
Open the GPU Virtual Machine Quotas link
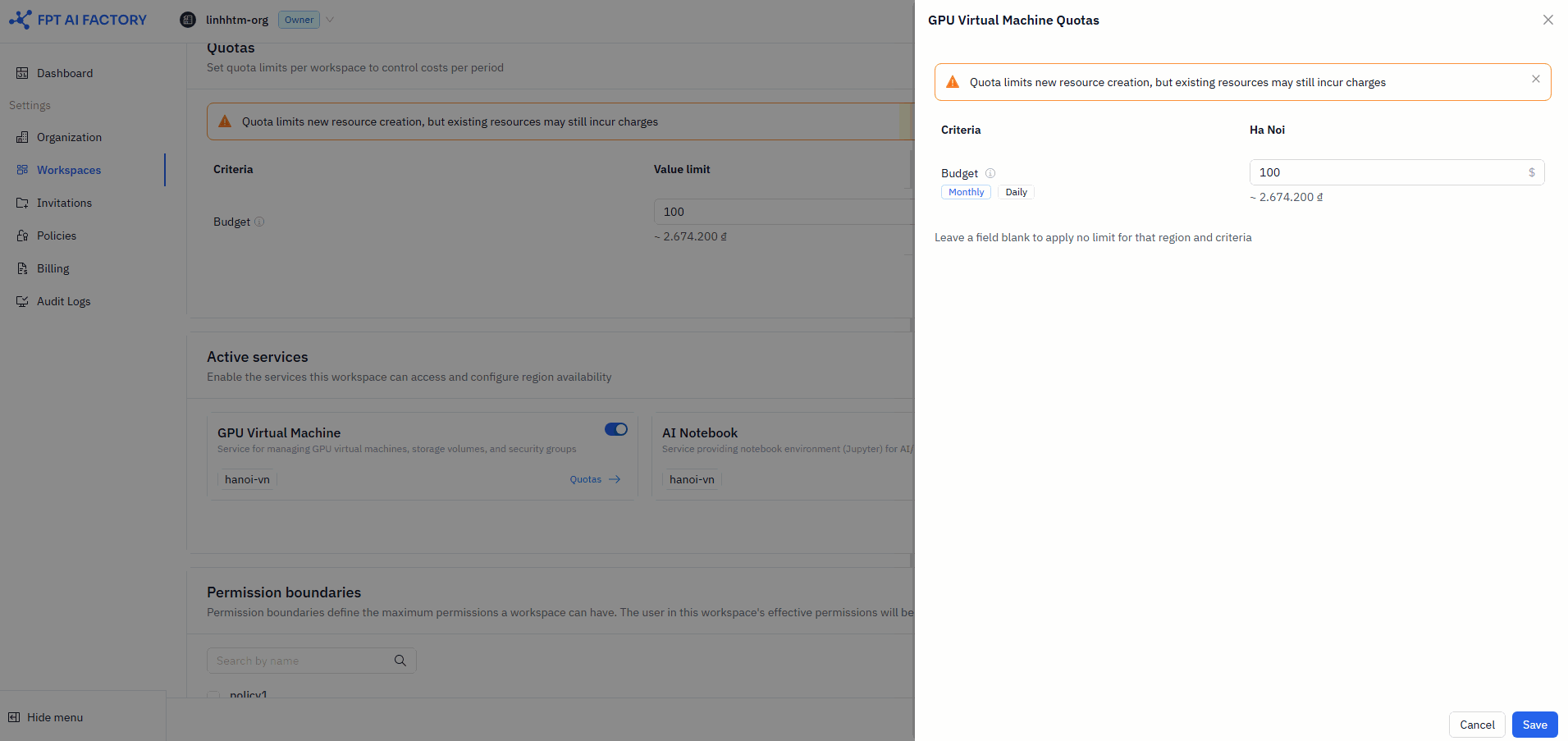click(586, 479)
